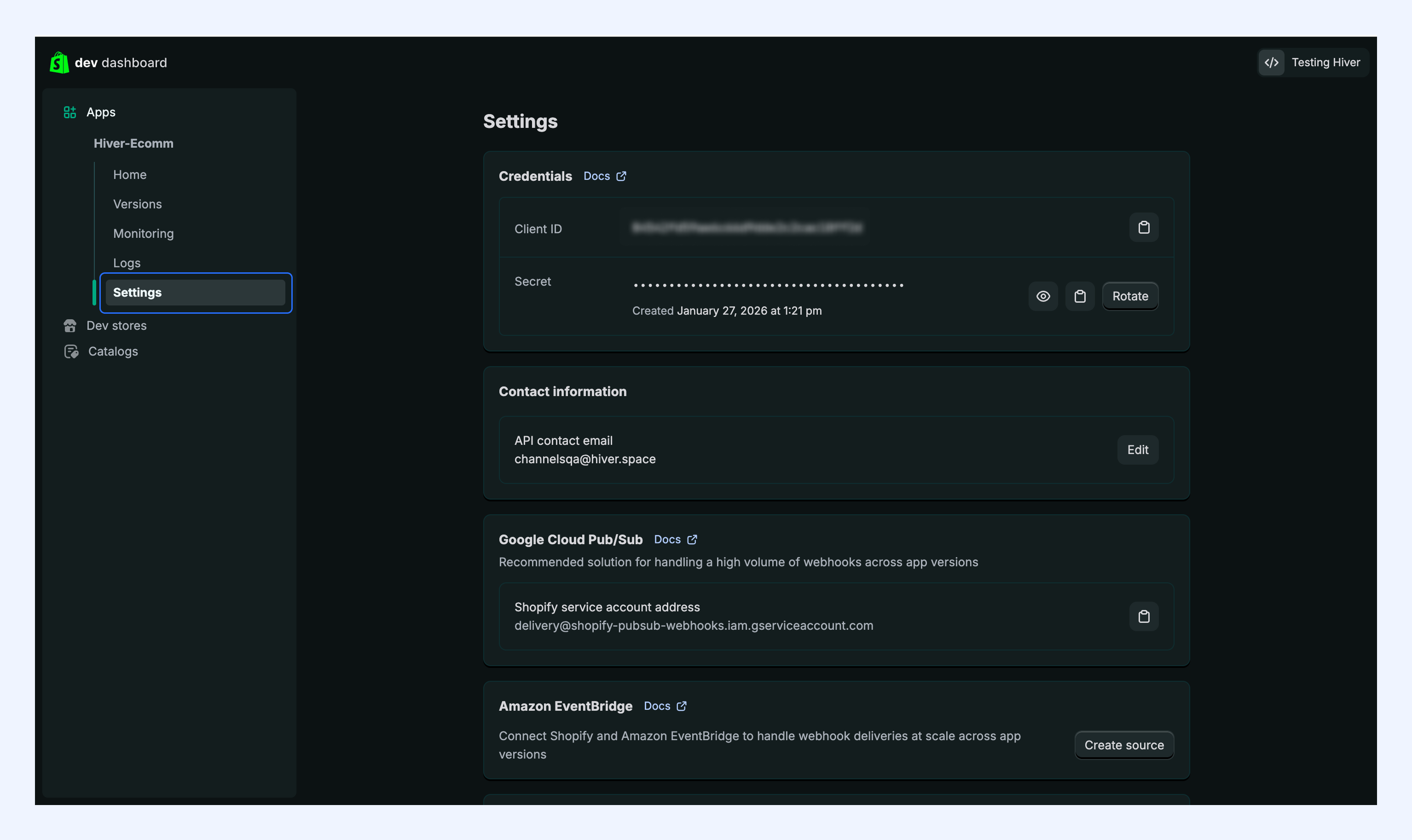The width and height of the screenshot is (1412, 840).
Task: Click the delivery@shopify-pubsub-webhooks service address
Action: click(694, 626)
